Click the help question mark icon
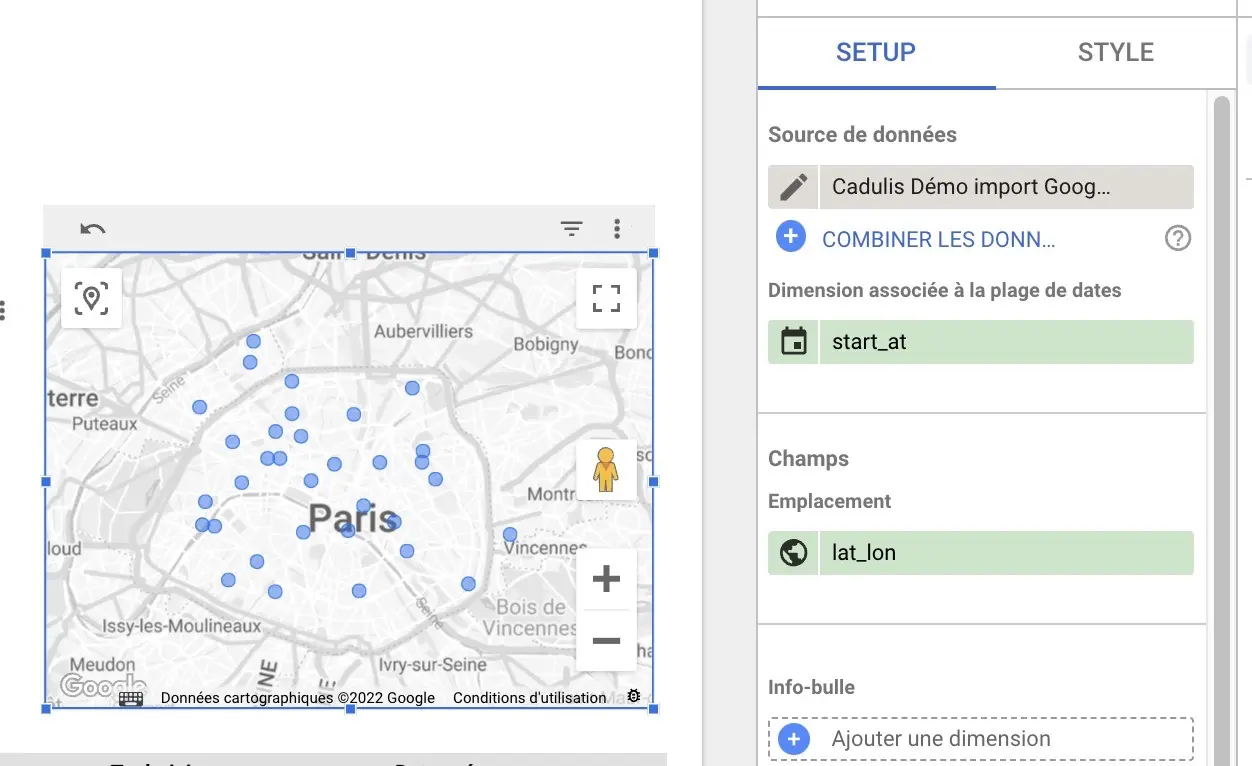The width and height of the screenshot is (1252, 766). tap(1178, 239)
